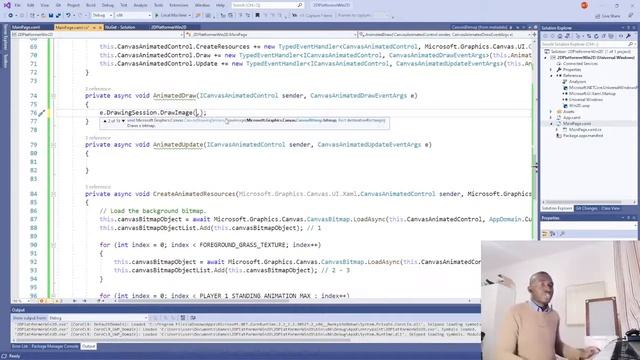Collapse the AnimatedDraw method outline at line 74
Screen dimensions: 640x360
(x=53, y=96)
